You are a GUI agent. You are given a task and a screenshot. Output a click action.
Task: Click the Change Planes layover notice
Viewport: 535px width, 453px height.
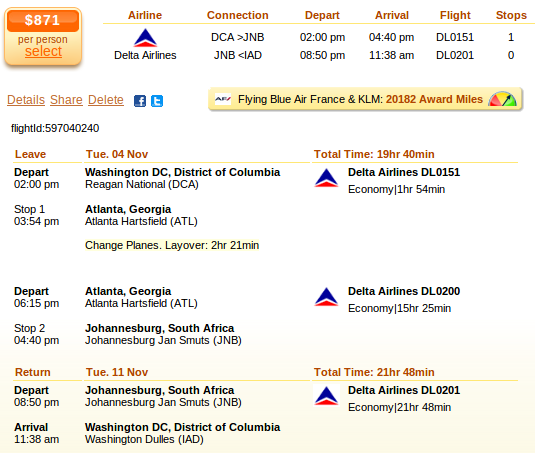(x=172, y=245)
